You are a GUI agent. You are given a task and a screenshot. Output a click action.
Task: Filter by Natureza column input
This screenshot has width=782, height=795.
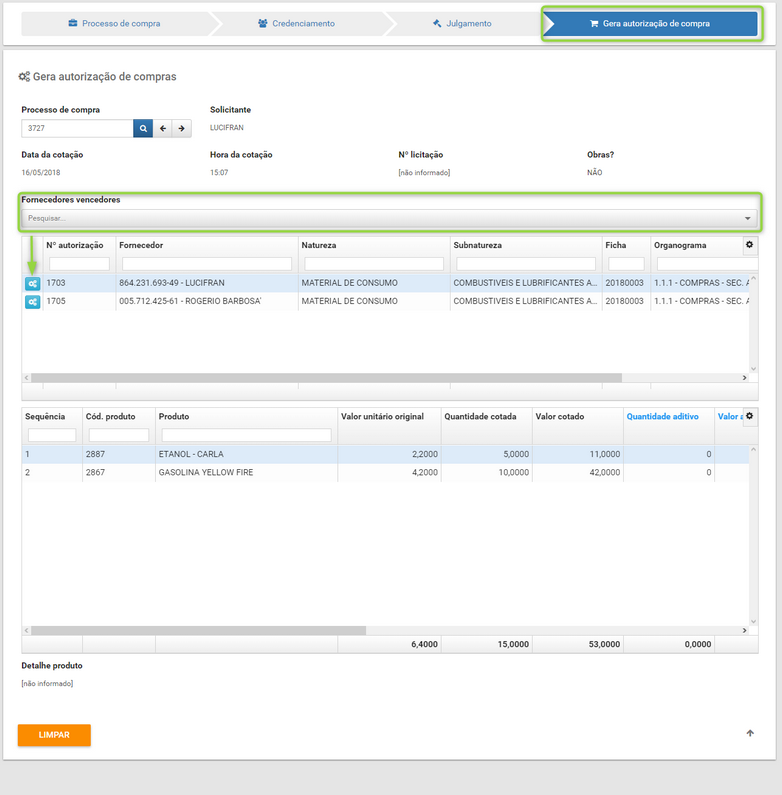tap(374, 264)
